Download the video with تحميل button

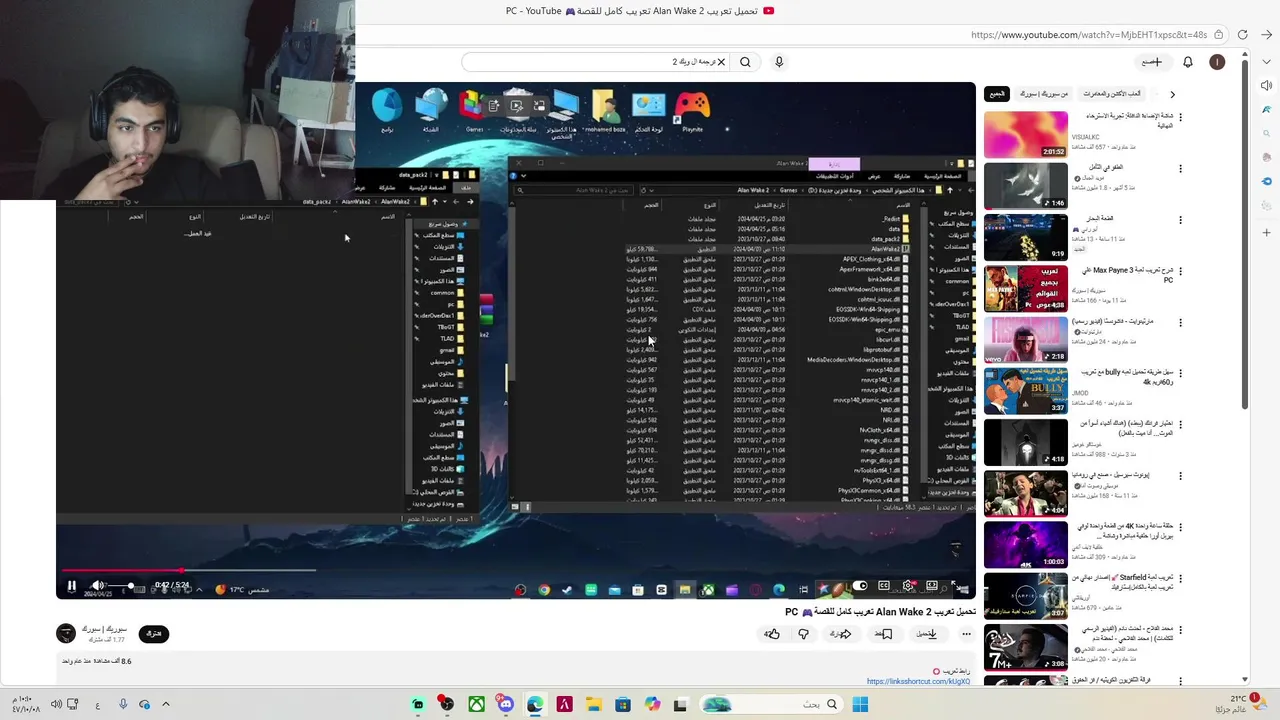[x=927, y=634]
